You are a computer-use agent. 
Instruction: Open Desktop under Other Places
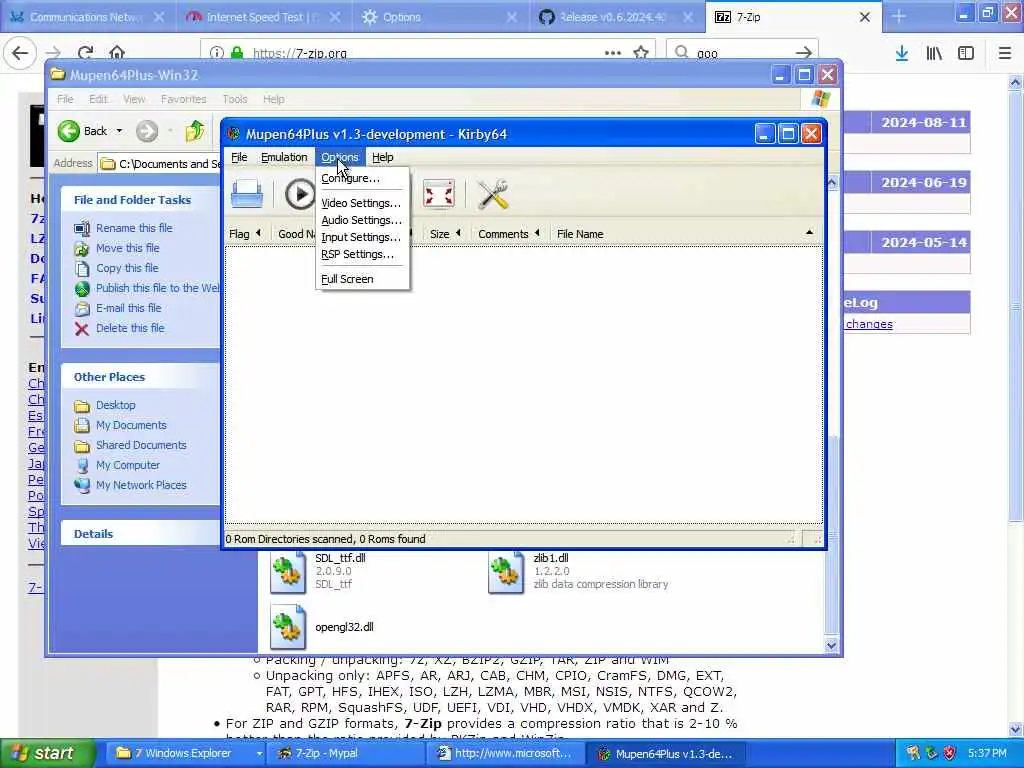116,406
